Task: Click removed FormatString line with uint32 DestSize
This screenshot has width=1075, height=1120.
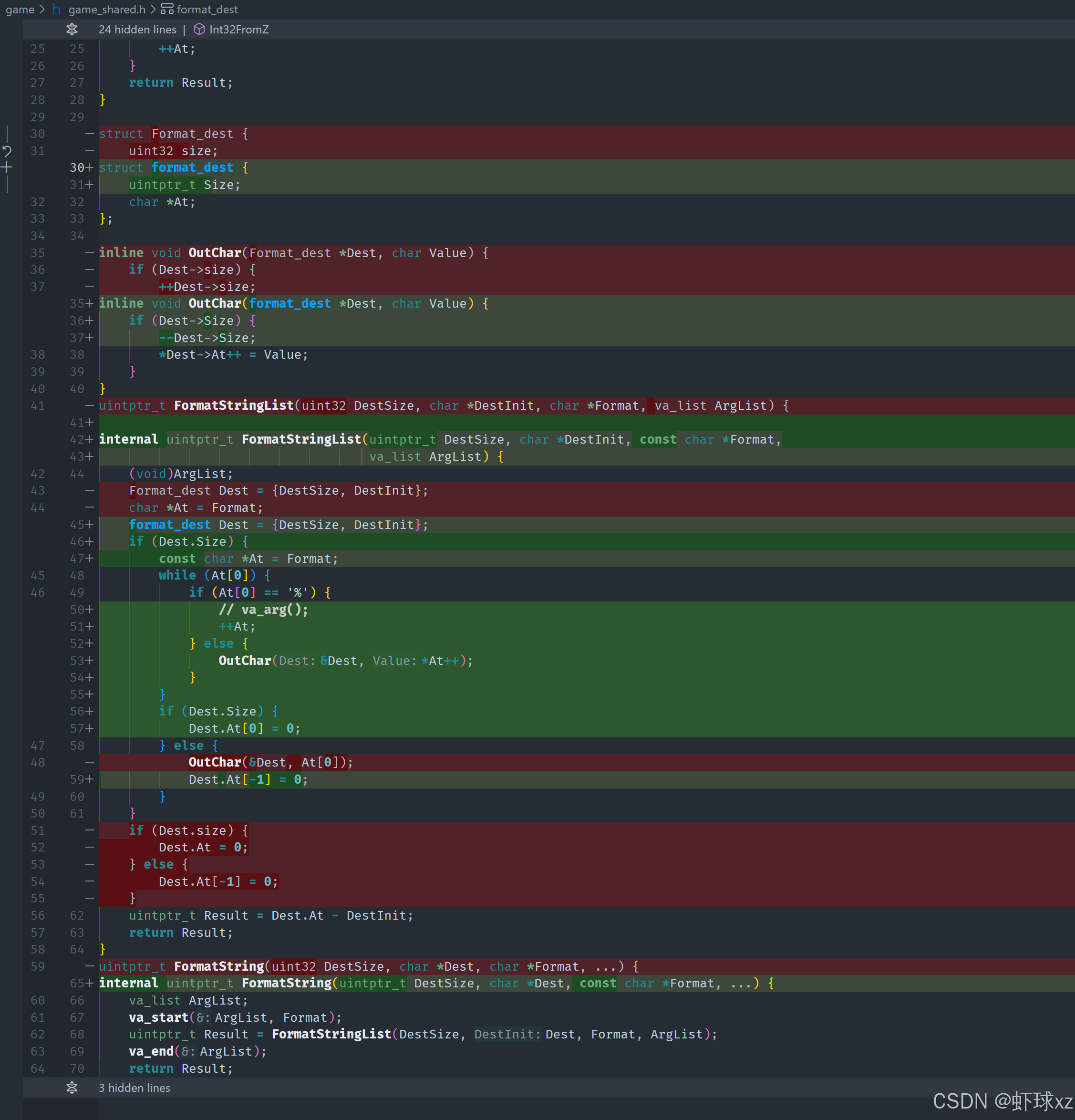Action: (x=369, y=967)
